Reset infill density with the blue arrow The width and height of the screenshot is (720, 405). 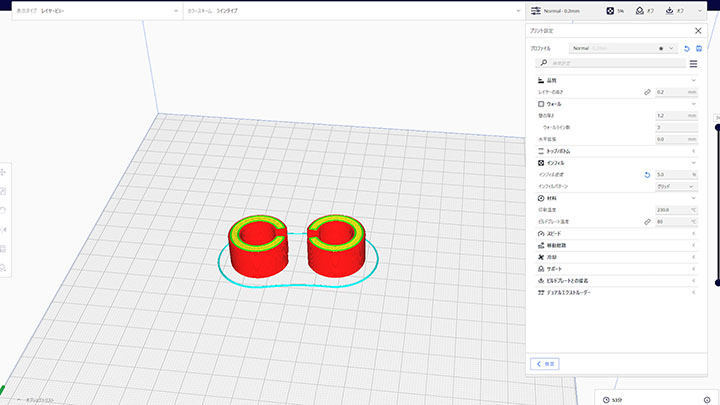(x=647, y=174)
